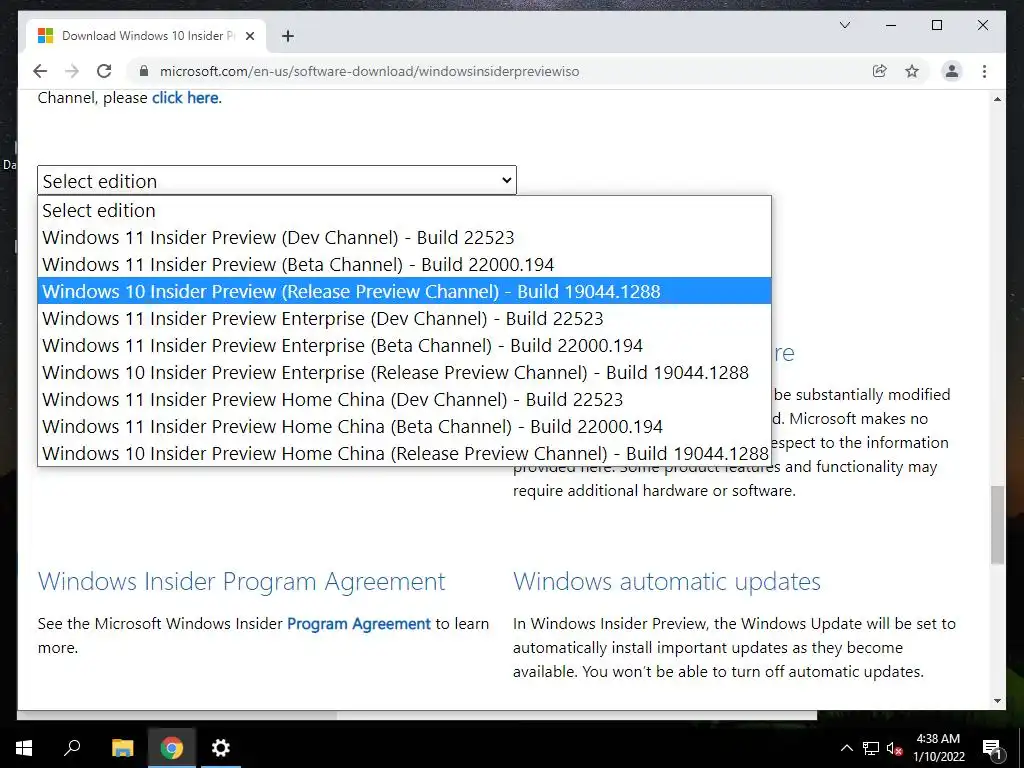1024x768 pixels.
Task: Close the Download Windows 10 Insider tab
Action: (249, 36)
